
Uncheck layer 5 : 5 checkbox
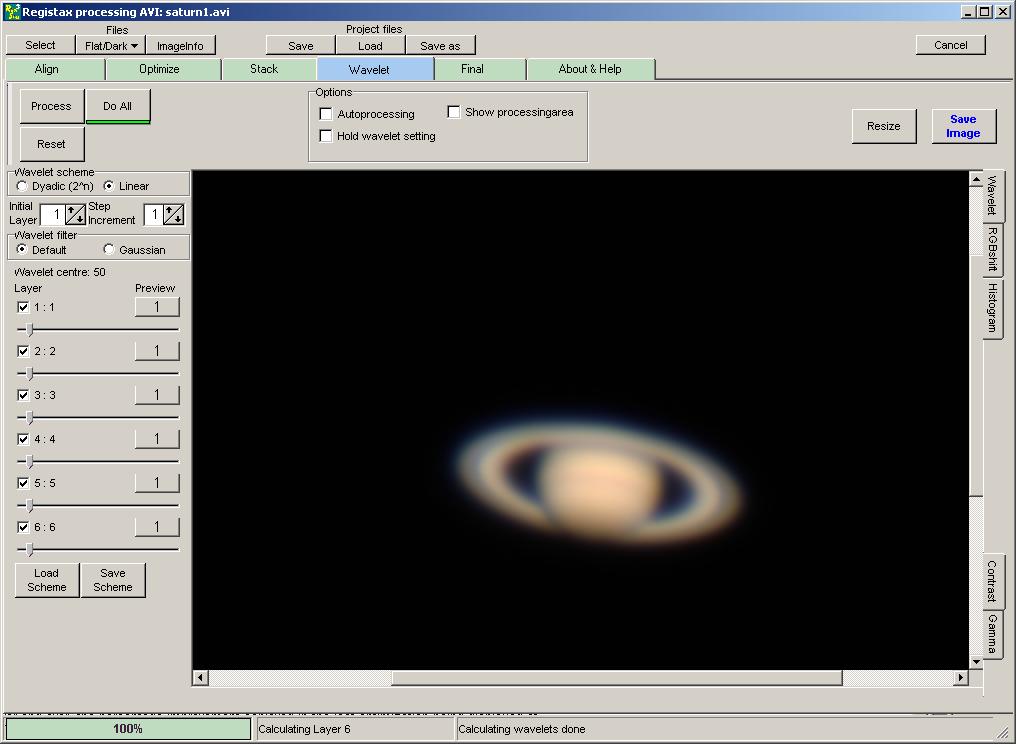pos(23,483)
